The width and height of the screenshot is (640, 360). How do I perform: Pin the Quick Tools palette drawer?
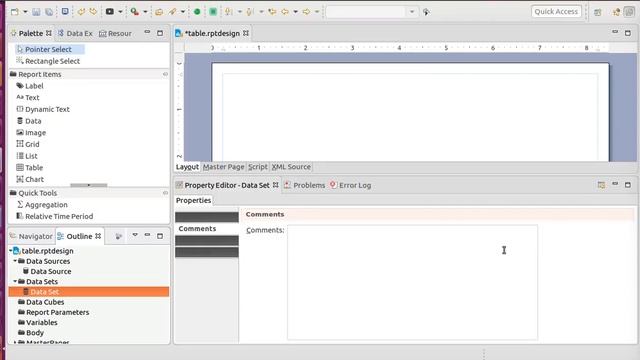(165, 193)
